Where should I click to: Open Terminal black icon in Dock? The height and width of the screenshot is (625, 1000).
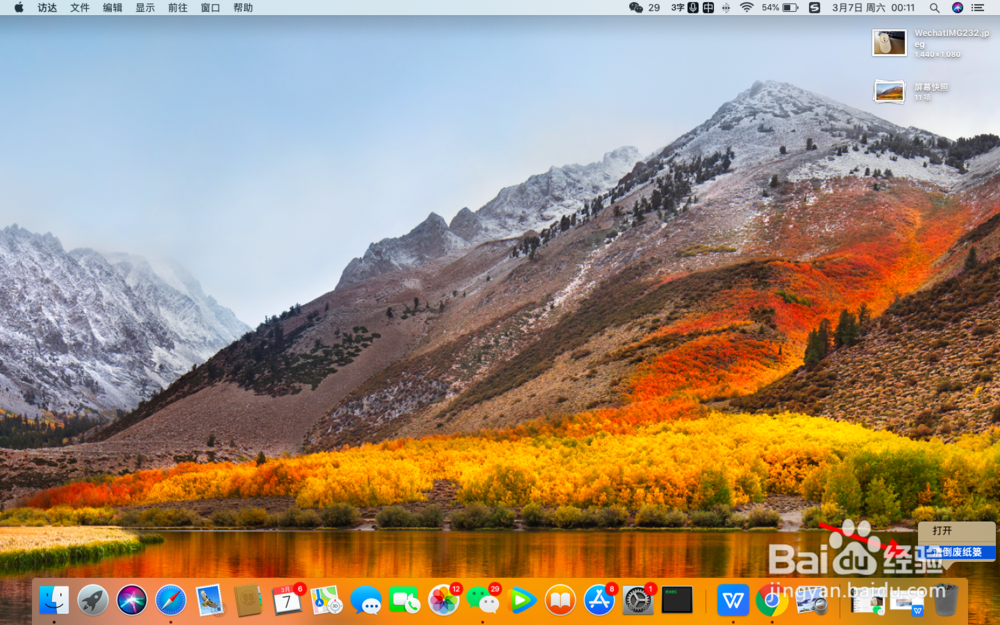[677, 600]
